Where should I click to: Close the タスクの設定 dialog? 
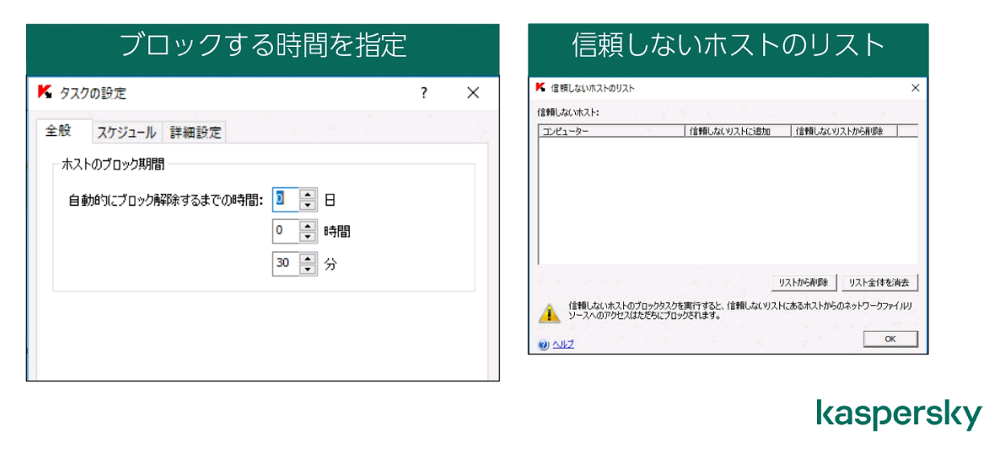tap(473, 93)
